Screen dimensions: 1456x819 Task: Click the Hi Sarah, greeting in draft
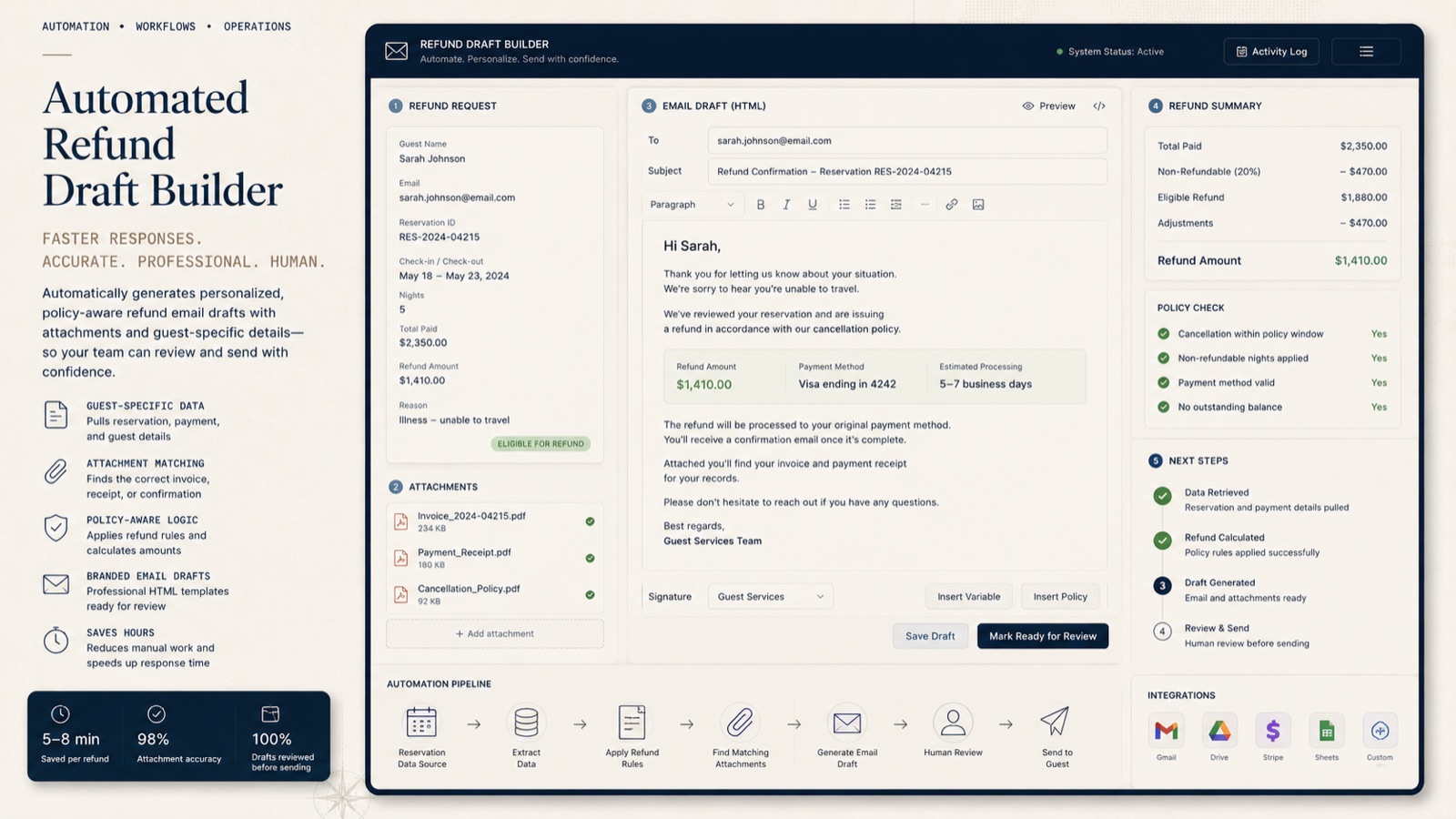[x=692, y=246]
